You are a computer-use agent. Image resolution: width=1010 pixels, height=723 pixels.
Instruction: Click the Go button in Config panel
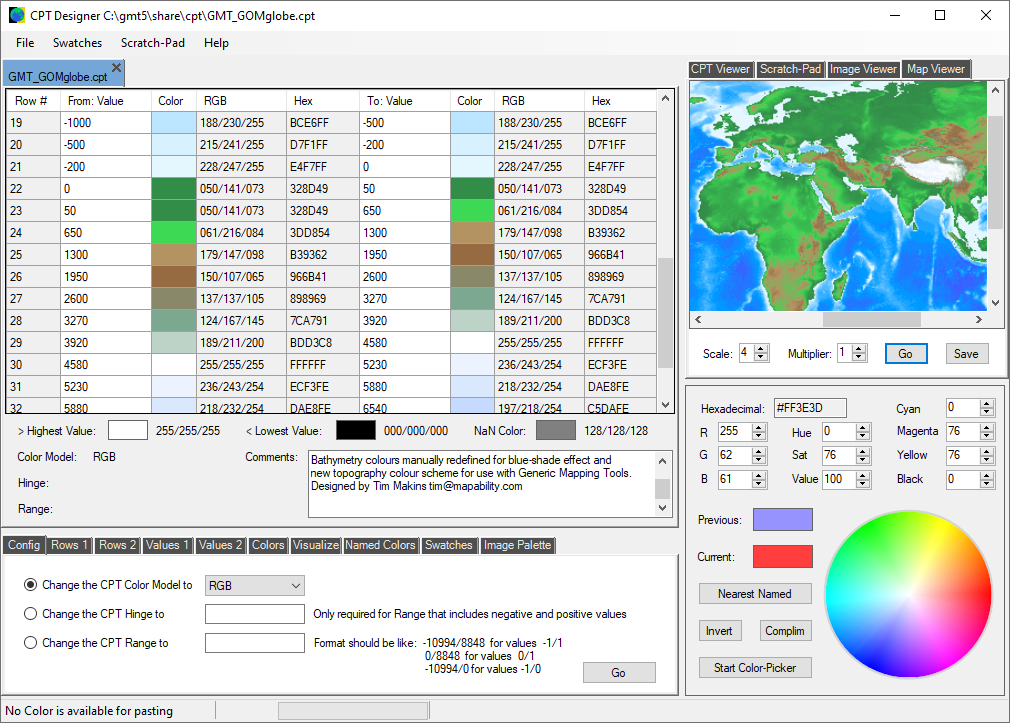click(619, 672)
